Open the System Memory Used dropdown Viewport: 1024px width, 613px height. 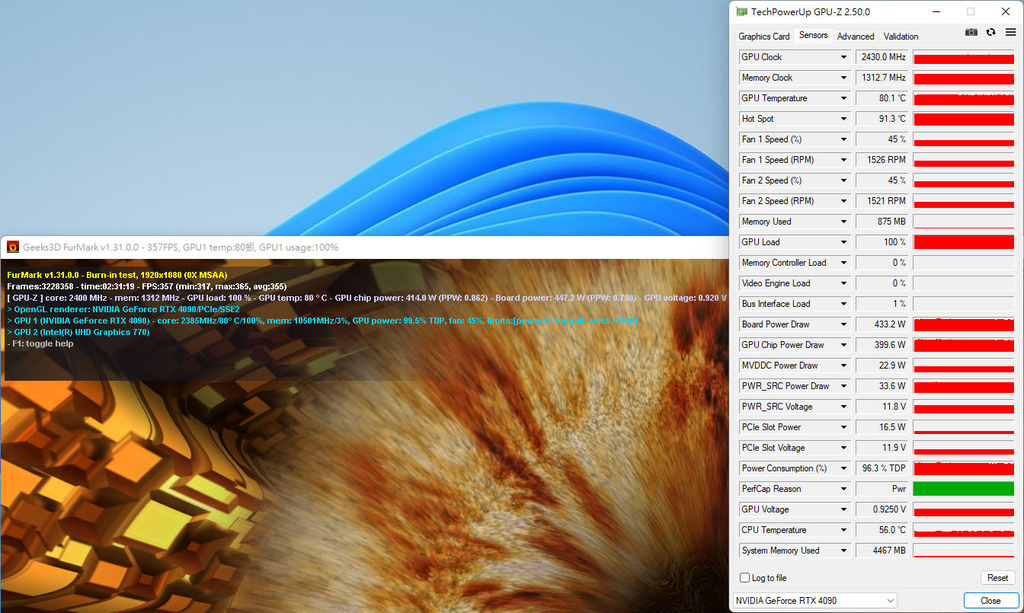pyautogui.click(x=843, y=551)
